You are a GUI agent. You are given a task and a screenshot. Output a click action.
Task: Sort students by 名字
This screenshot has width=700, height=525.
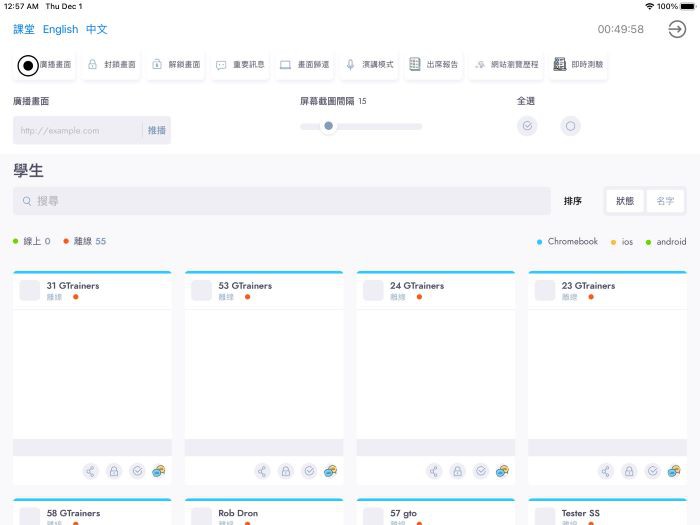click(x=665, y=201)
